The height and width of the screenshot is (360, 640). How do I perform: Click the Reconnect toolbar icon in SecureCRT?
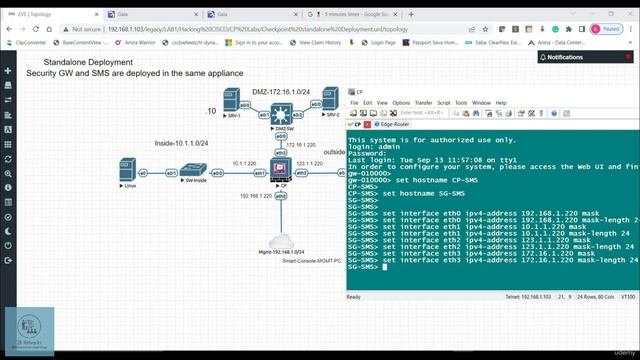click(x=383, y=113)
